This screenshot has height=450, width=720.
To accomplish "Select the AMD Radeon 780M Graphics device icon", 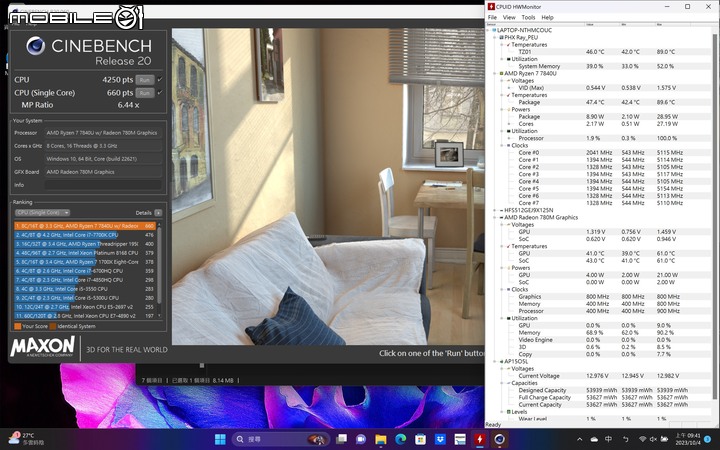I will coord(501,218).
